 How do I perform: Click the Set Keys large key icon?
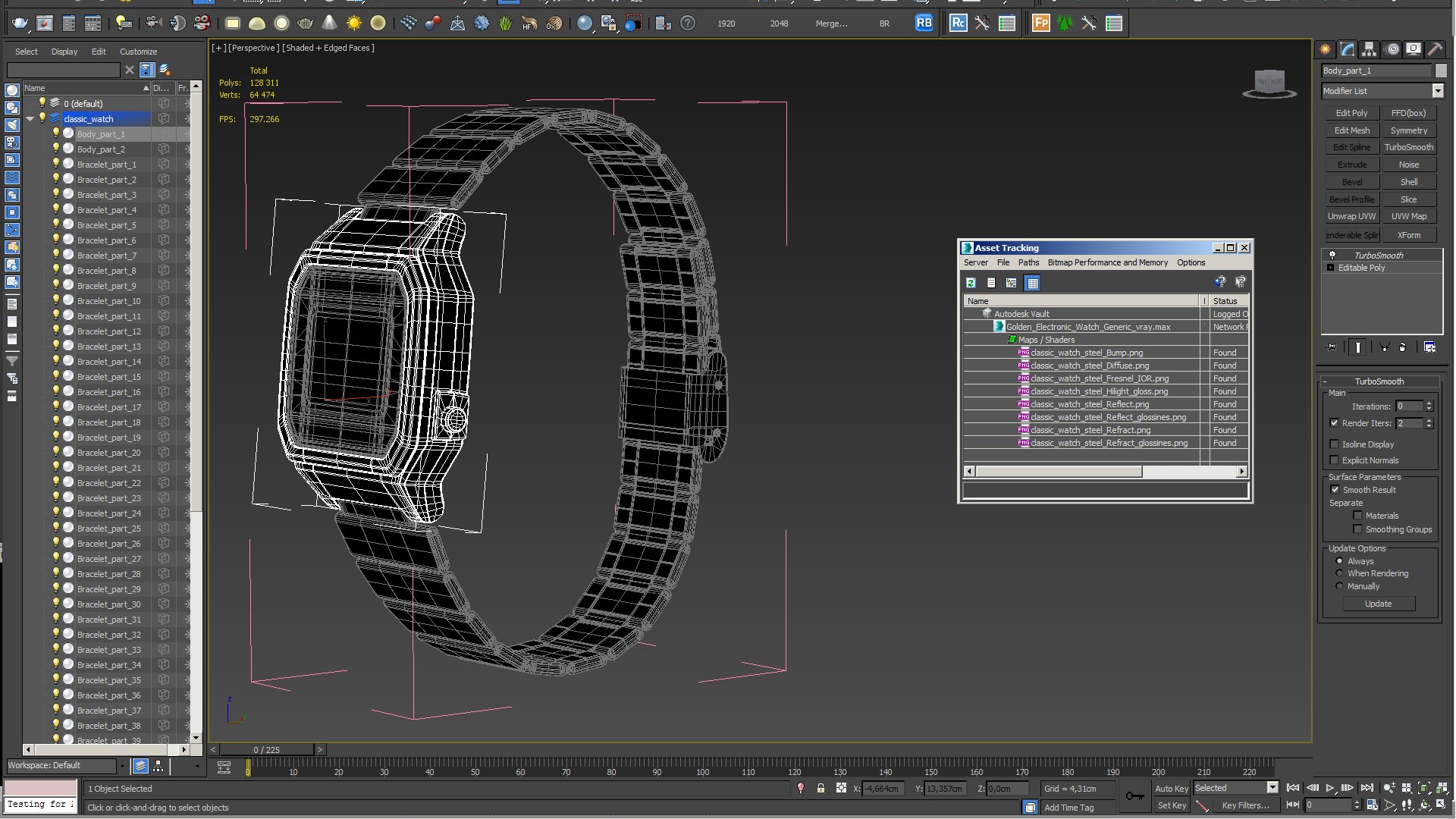pos(1135,796)
